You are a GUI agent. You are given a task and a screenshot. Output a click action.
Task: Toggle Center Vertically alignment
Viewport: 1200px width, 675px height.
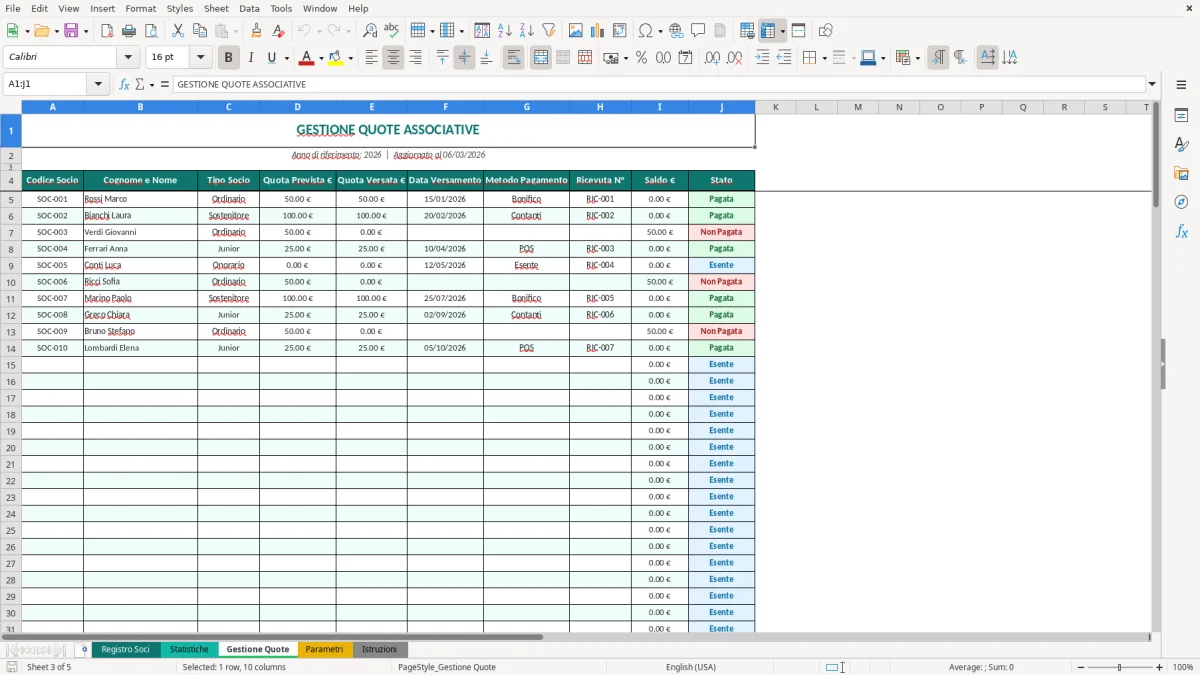click(464, 58)
